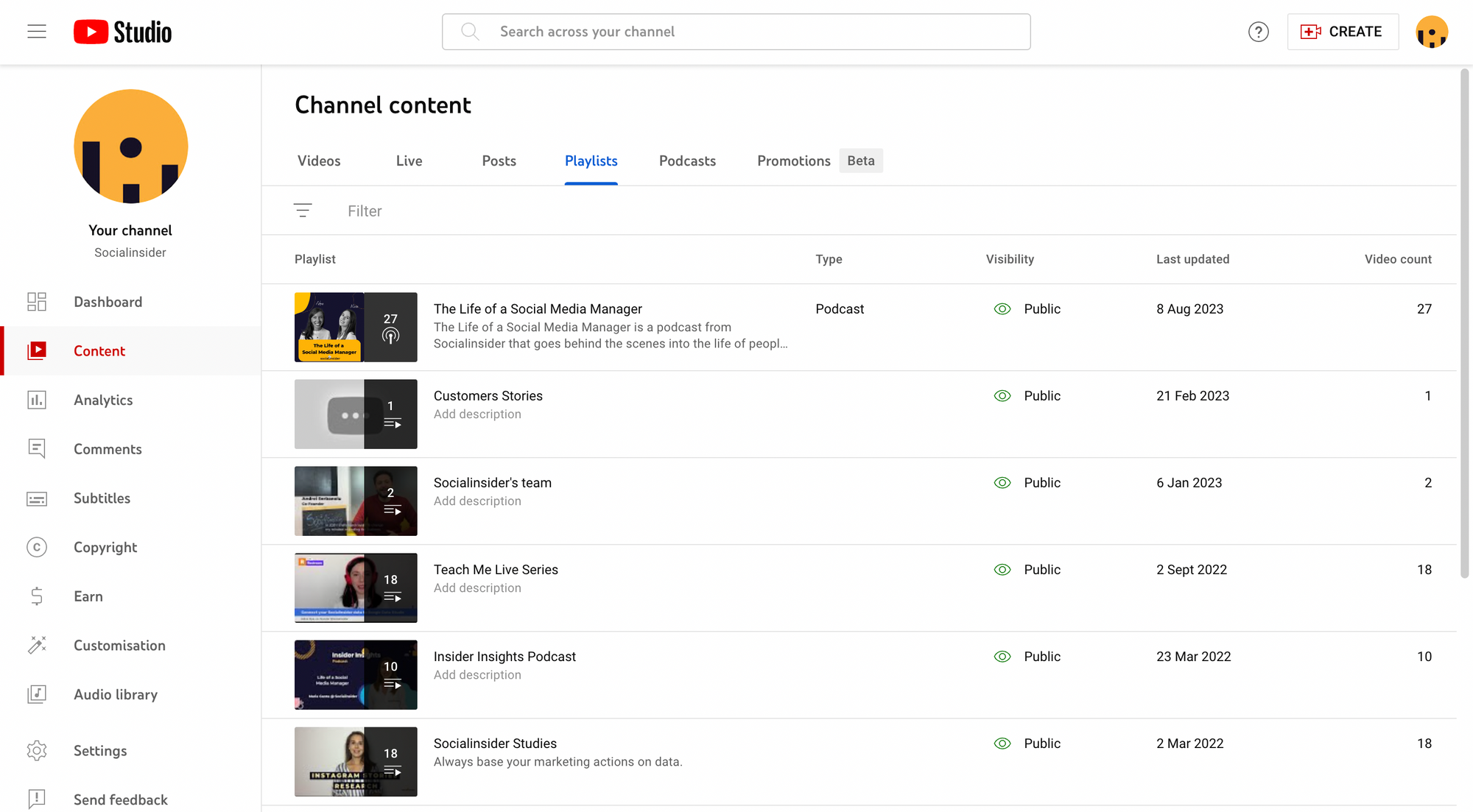
Task: Click the CREATE video button
Action: click(x=1343, y=32)
